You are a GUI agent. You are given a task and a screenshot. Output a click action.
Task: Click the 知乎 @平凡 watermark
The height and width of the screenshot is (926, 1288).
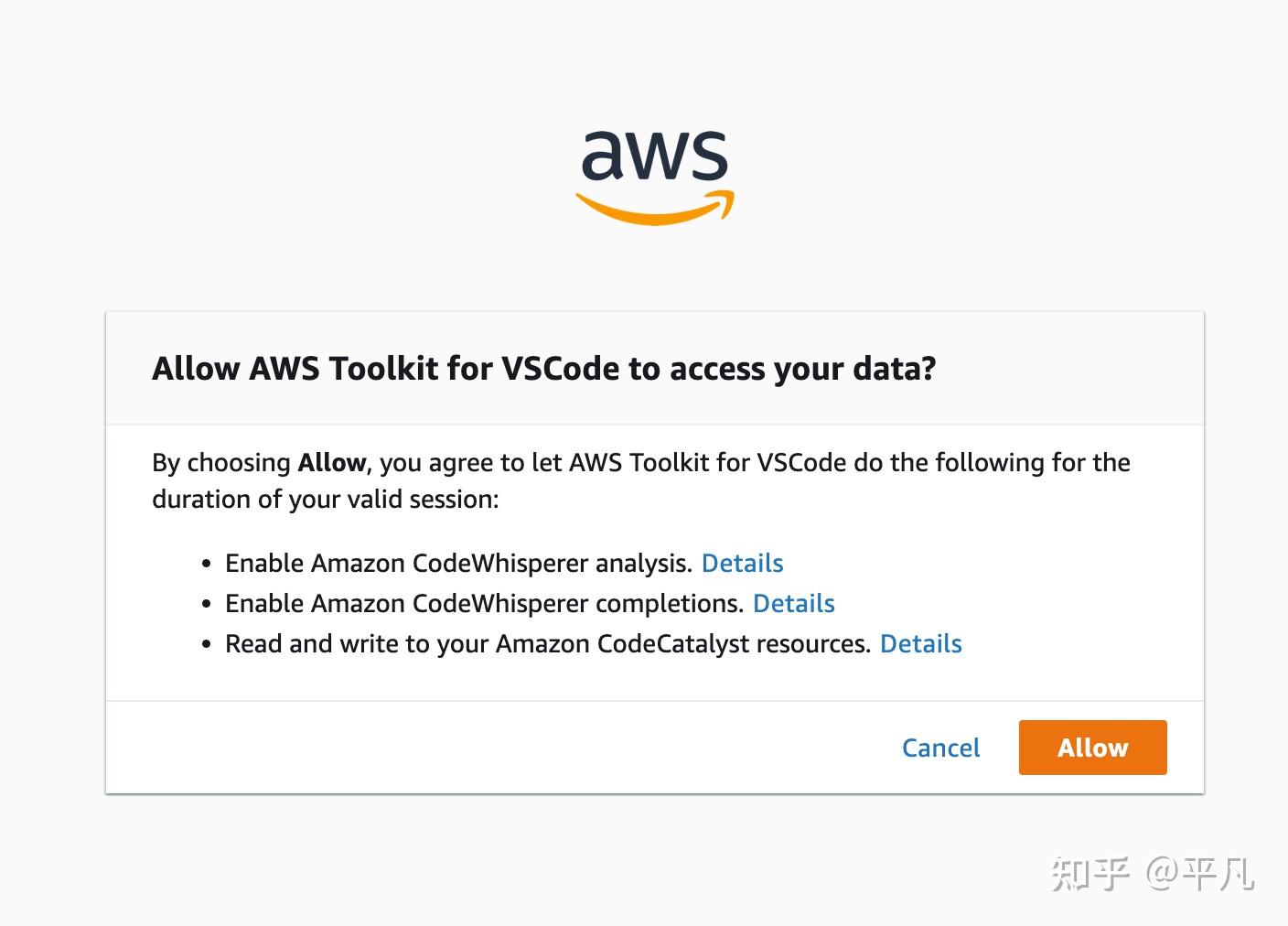1154,875
